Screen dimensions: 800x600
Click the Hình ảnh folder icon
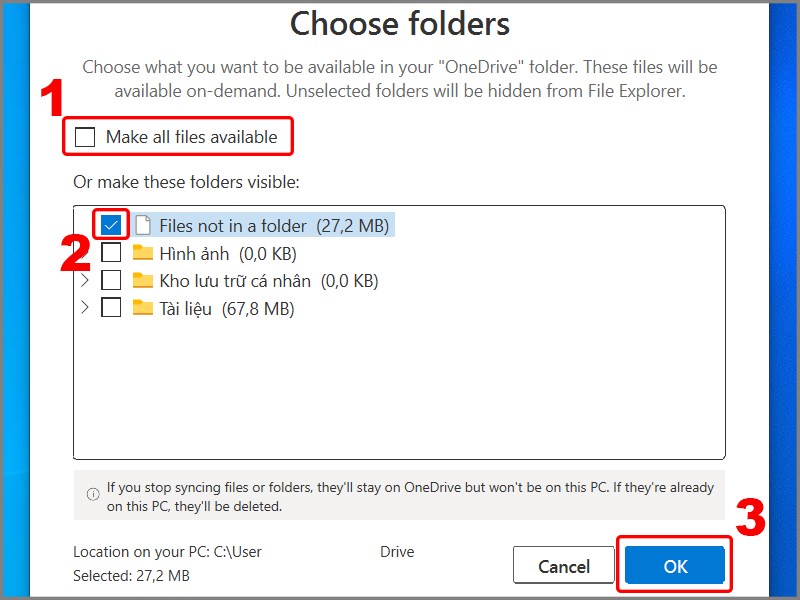pos(143,253)
